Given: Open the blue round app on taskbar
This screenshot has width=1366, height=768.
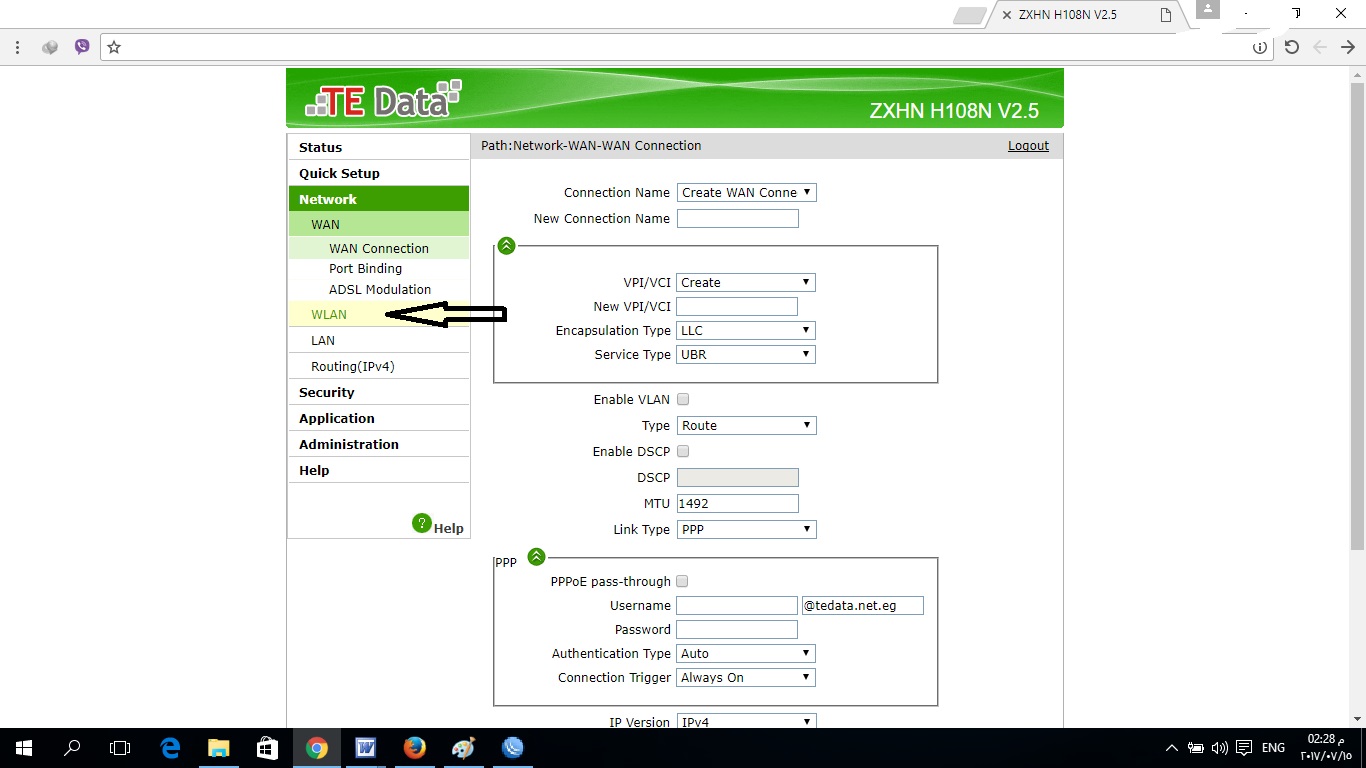Looking at the screenshot, I should point(512,747).
